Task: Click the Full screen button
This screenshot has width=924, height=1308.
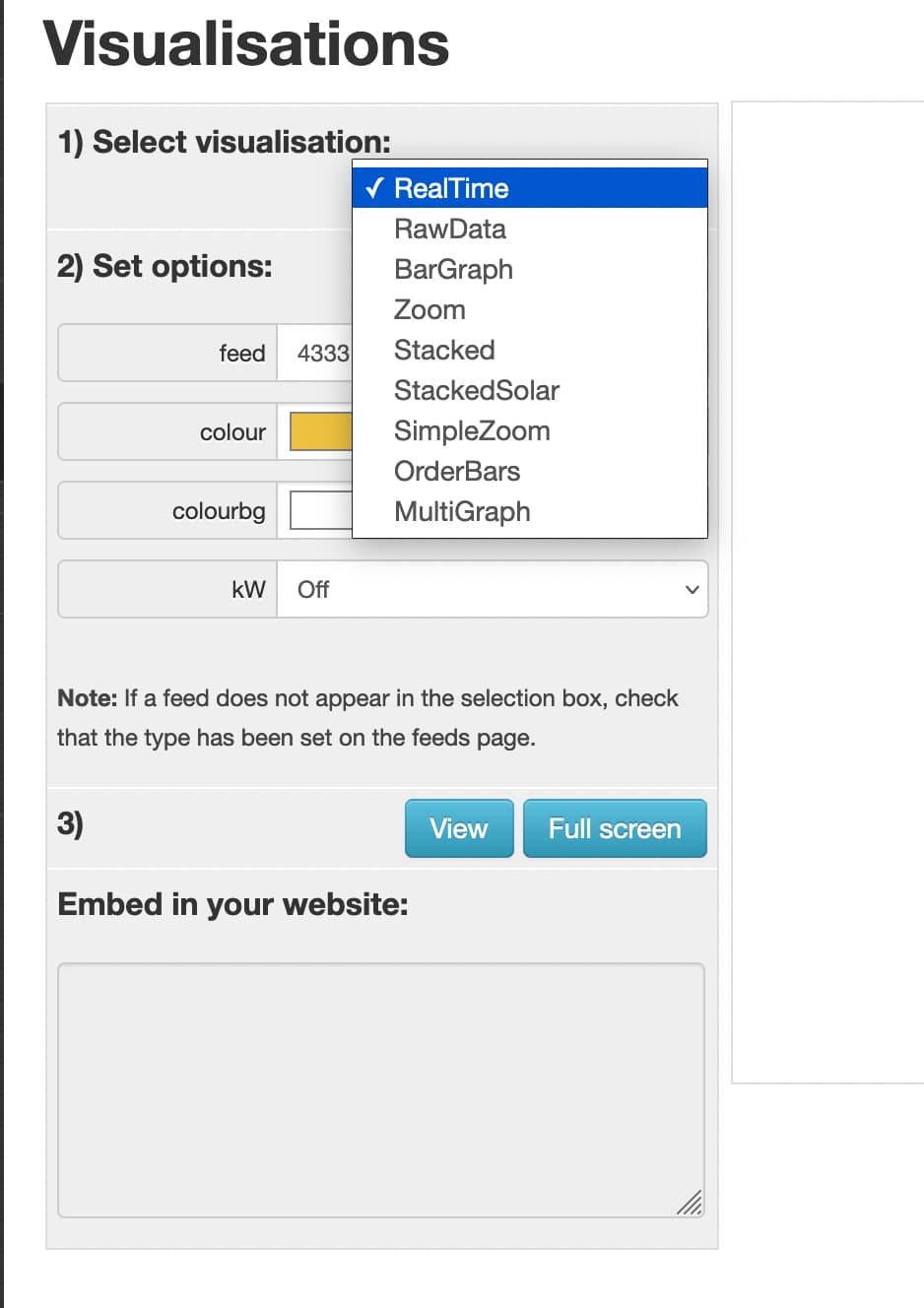Action: (x=615, y=828)
